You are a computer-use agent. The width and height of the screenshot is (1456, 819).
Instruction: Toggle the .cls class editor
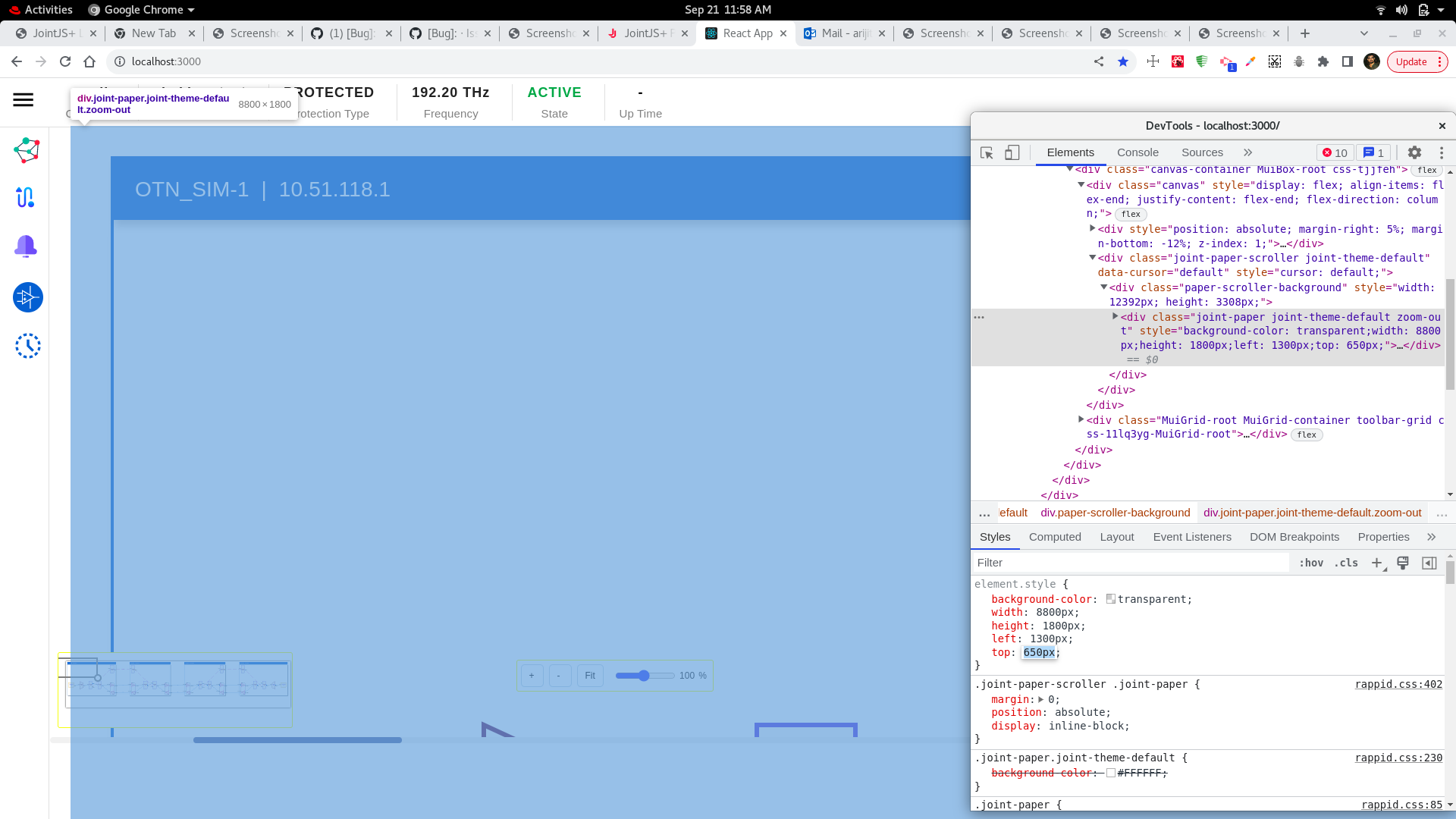[1346, 563]
